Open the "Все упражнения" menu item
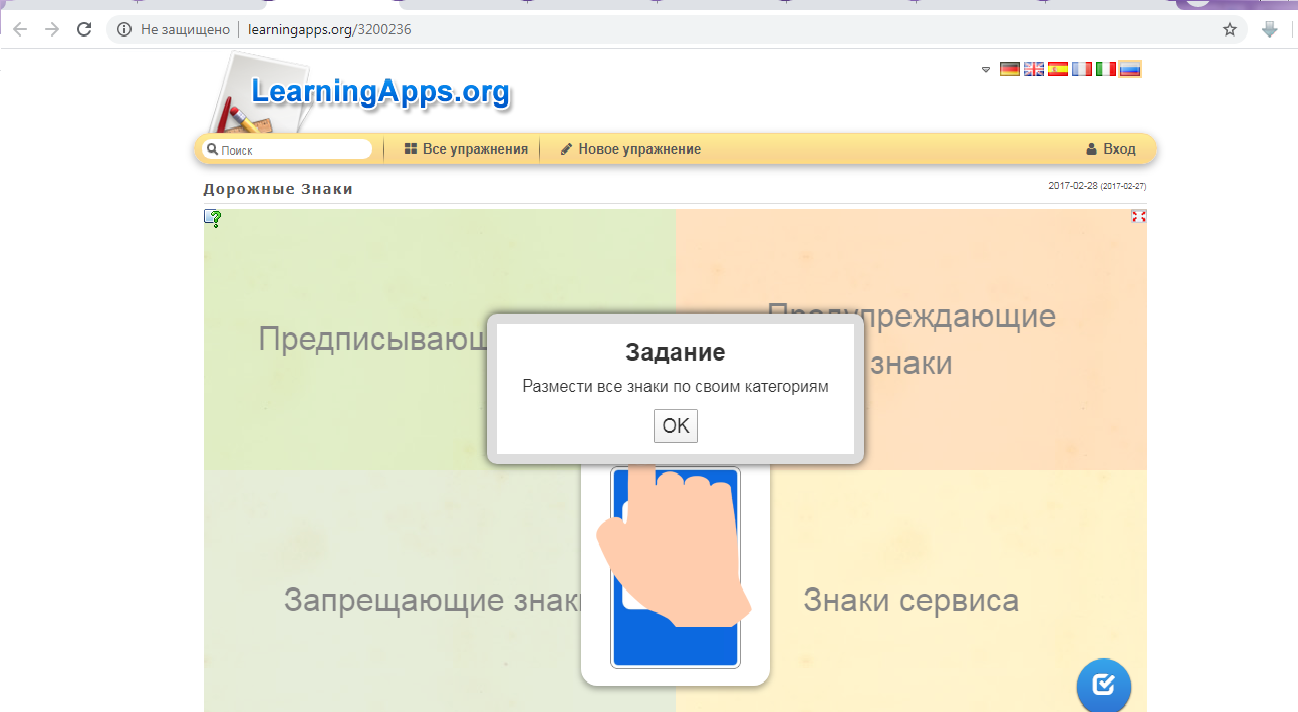 click(x=466, y=149)
